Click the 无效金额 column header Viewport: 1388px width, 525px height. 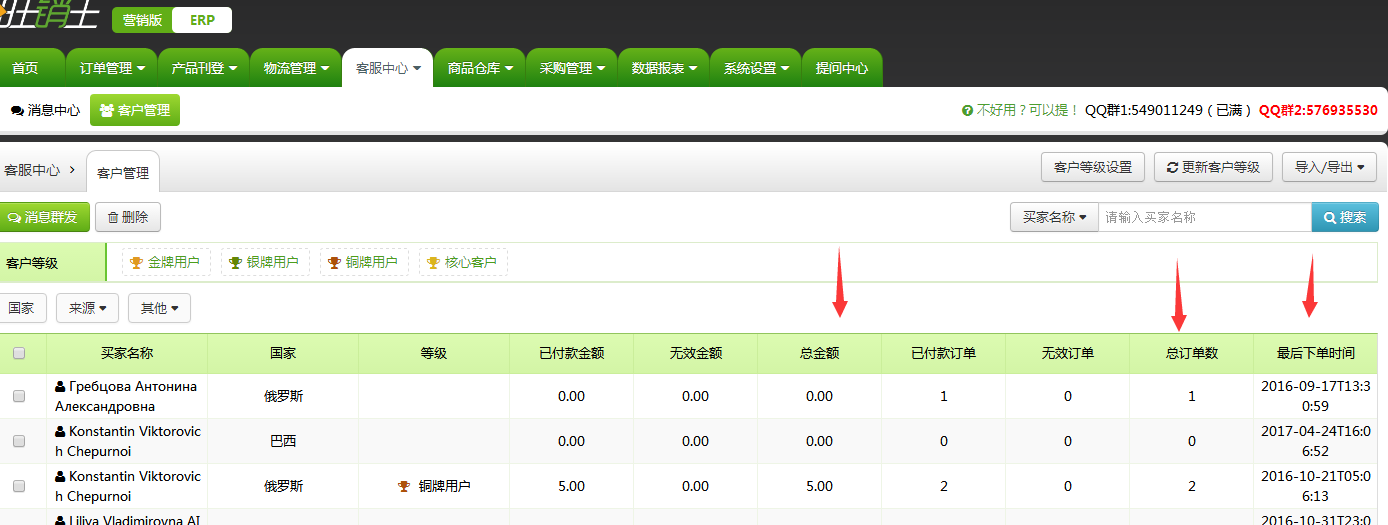695,353
